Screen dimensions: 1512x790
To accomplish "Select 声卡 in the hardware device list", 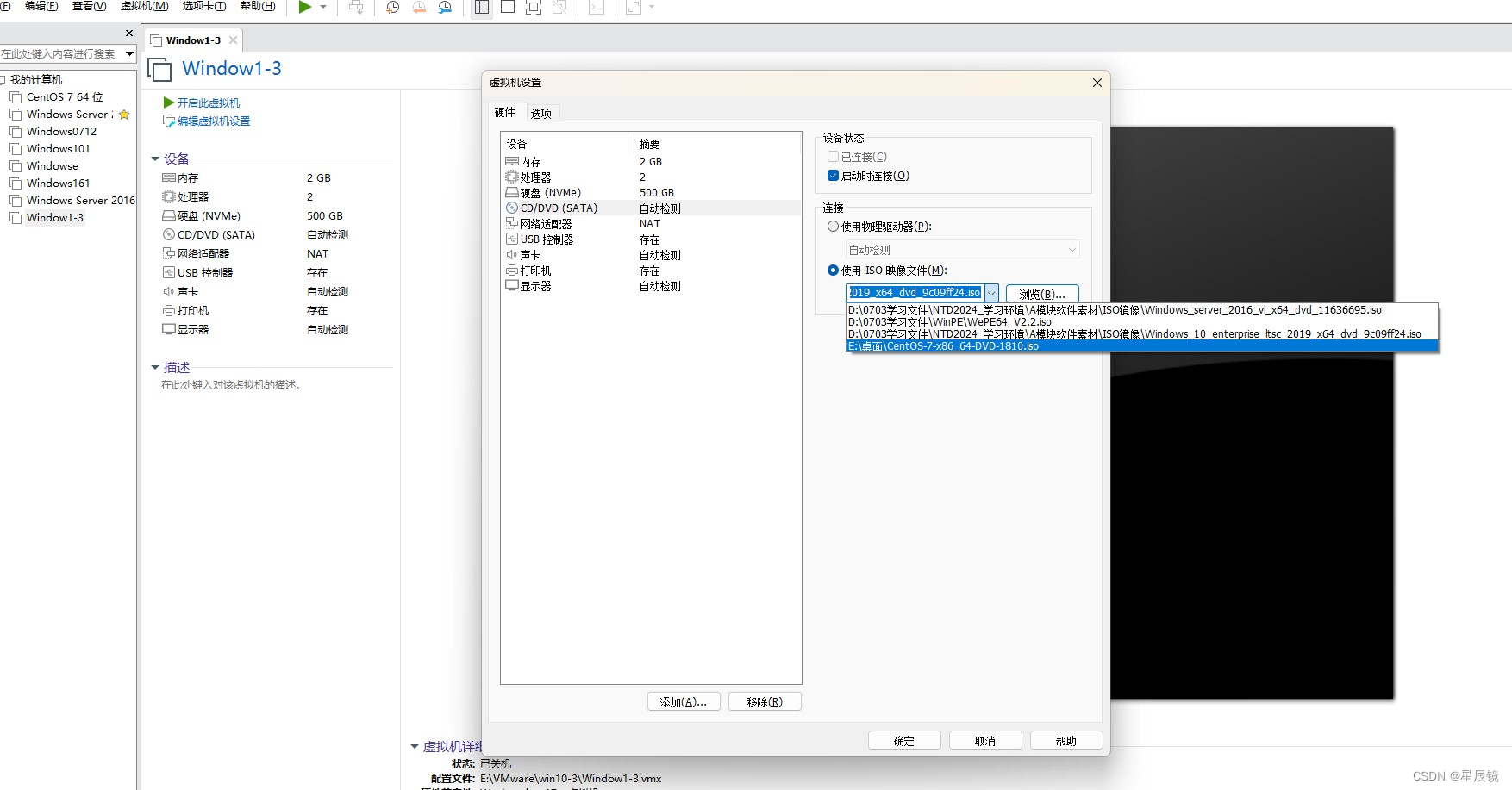I will point(651,255).
